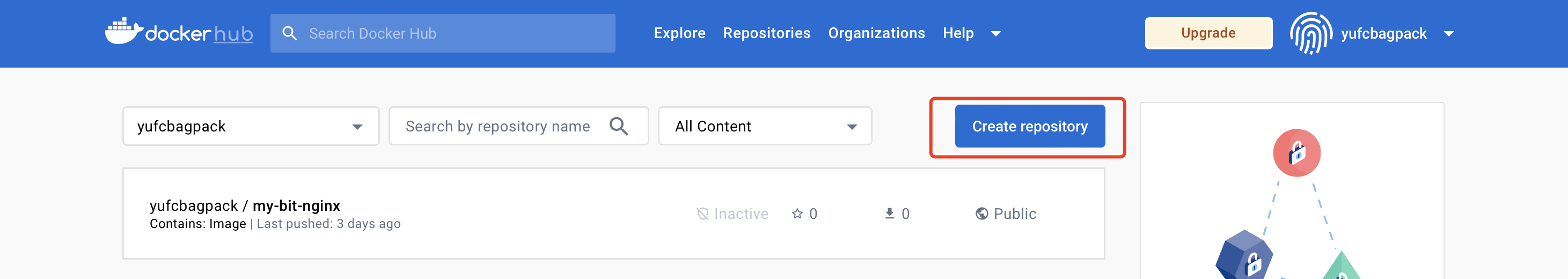This screenshot has width=1568, height=279.
Task: Click the star icon on my-bit-nginx
Action: coord(797,214)
